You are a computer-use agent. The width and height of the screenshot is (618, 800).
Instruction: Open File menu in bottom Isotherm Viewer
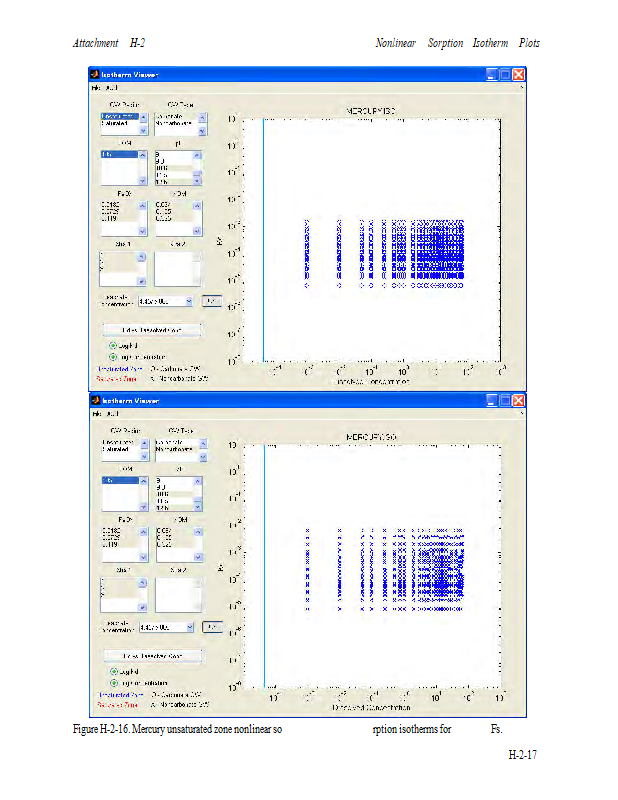coord(97,413)
